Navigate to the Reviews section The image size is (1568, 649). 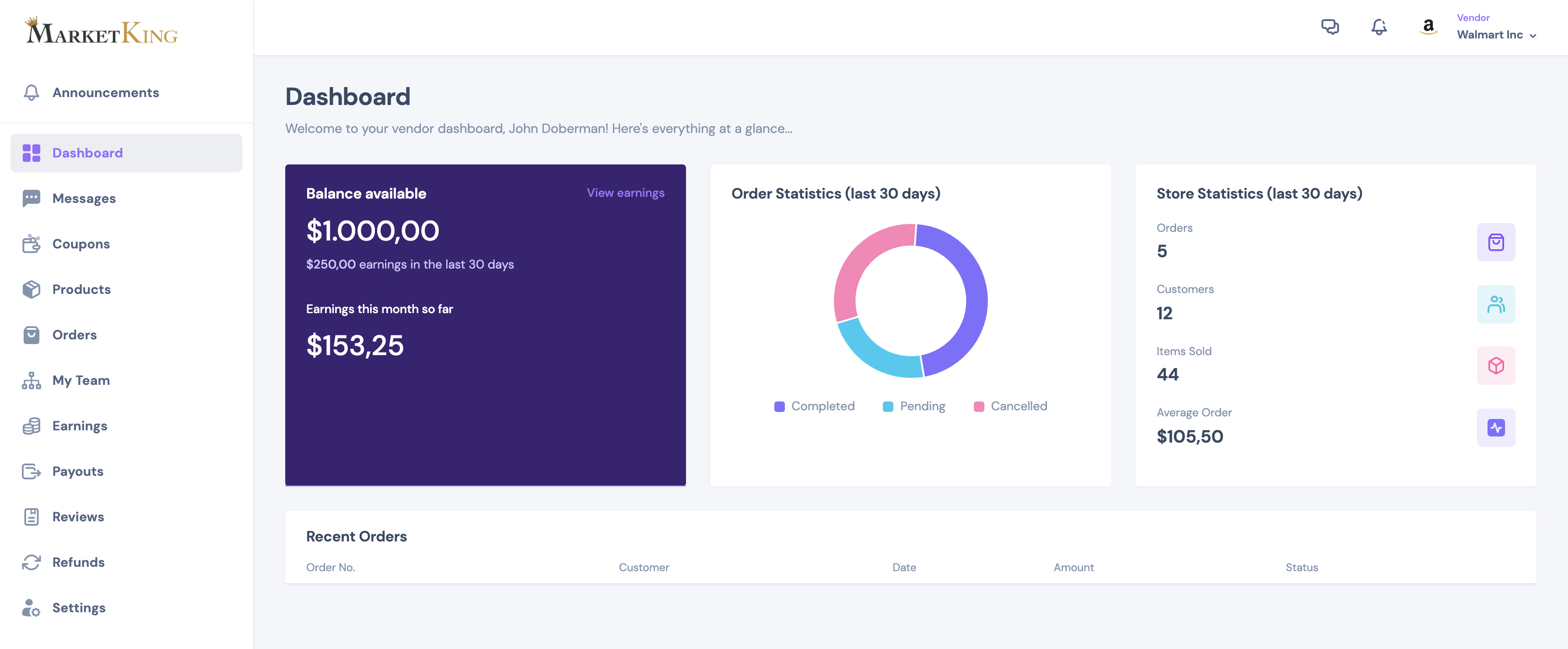[78, 516]
